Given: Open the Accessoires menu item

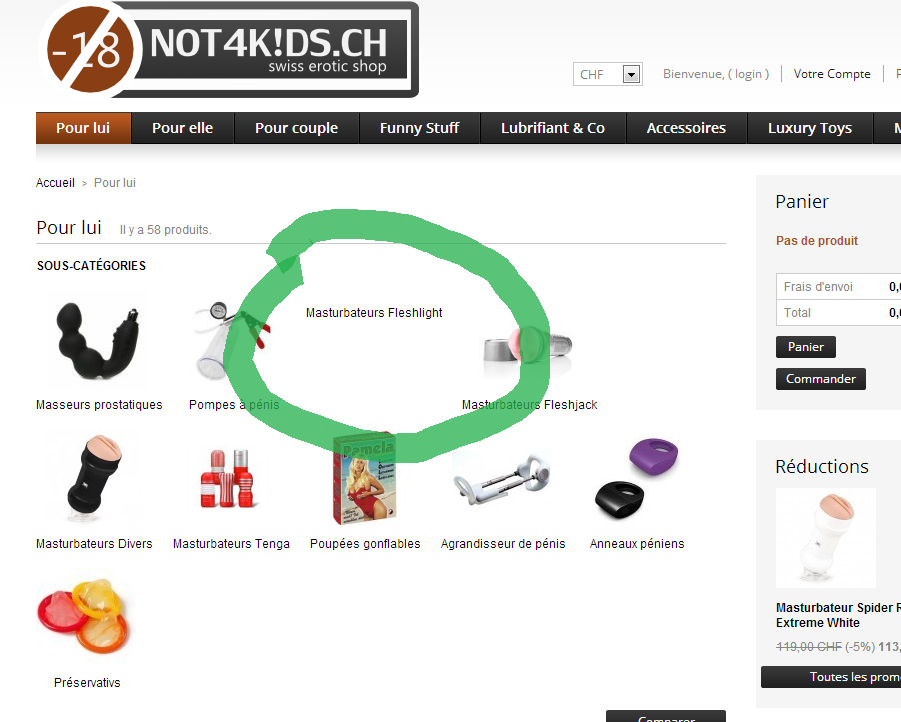Looking at the screenshot, I should pyautogui.click(x=686, y=128).
